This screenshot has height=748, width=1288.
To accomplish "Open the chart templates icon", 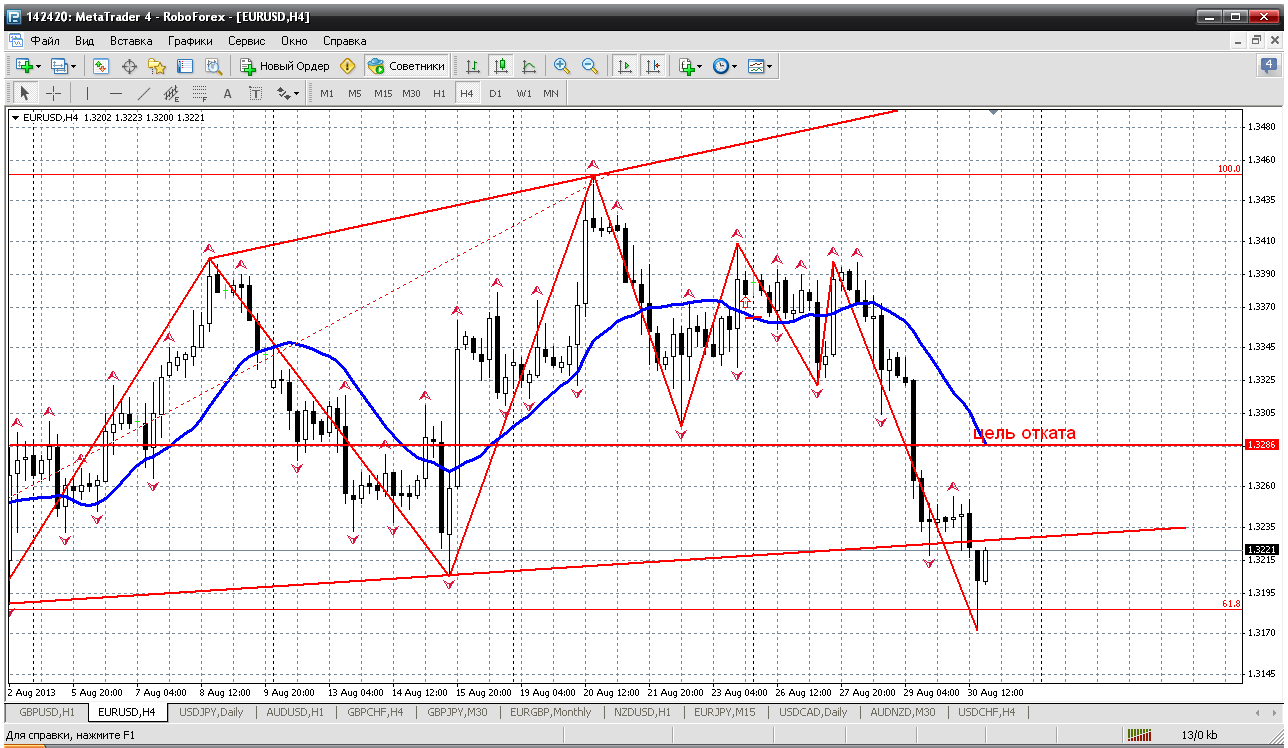I will pos(756,66).
